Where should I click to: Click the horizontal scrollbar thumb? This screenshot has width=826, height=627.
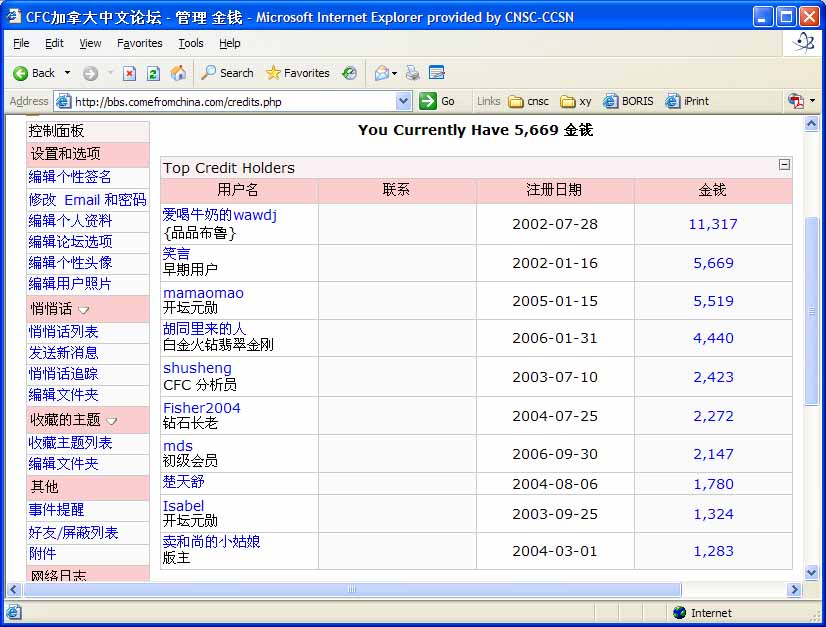click(352, 590)
